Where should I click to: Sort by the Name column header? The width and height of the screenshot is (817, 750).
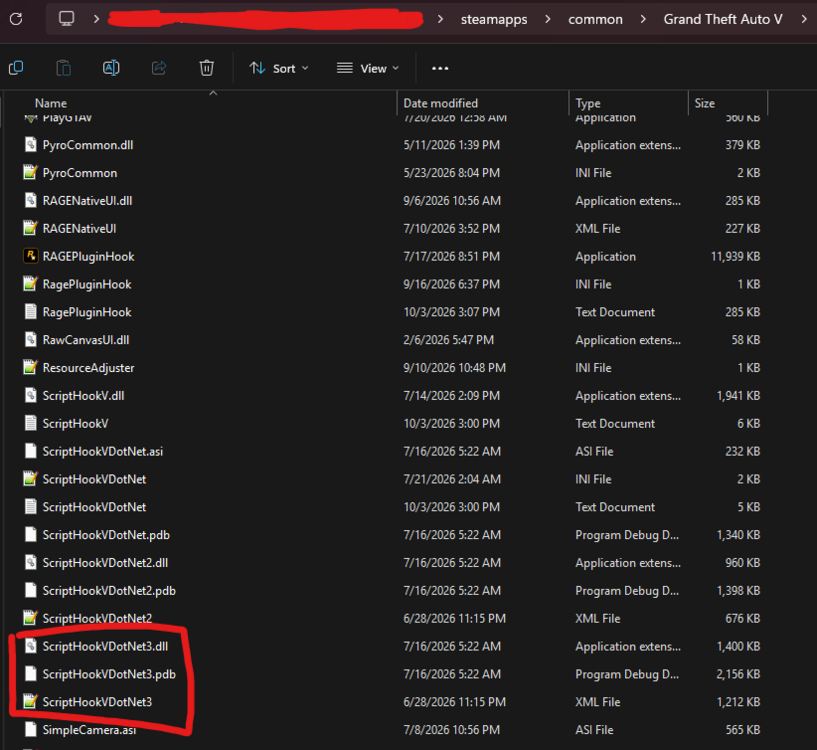pyautogui.click(x=51, y=103)
